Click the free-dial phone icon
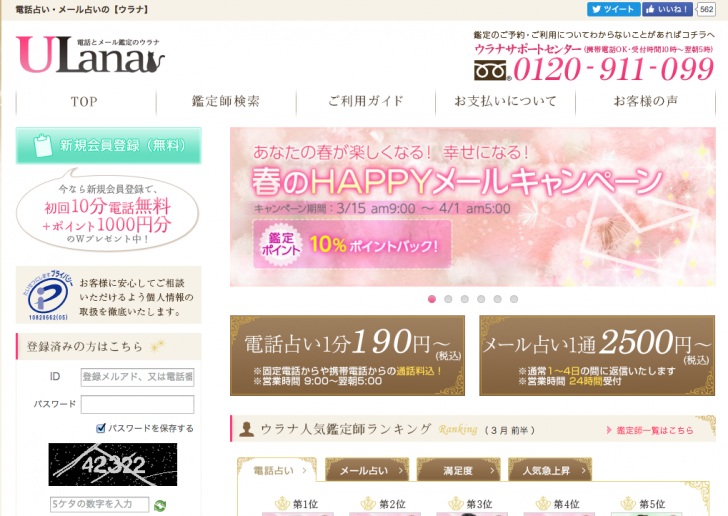The image size is (728, 516). click(492, 71)
